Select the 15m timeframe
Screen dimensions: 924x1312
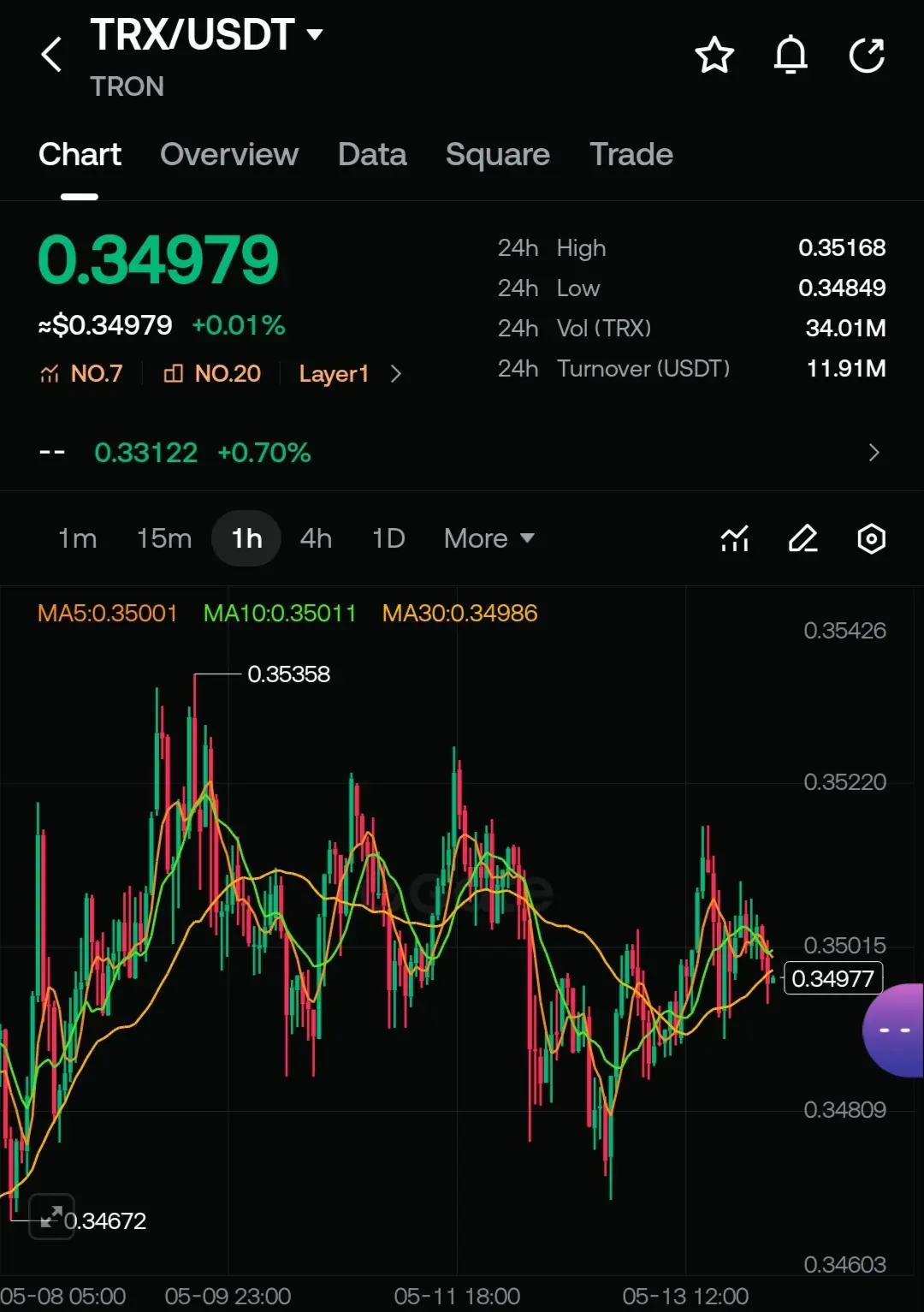164,538
